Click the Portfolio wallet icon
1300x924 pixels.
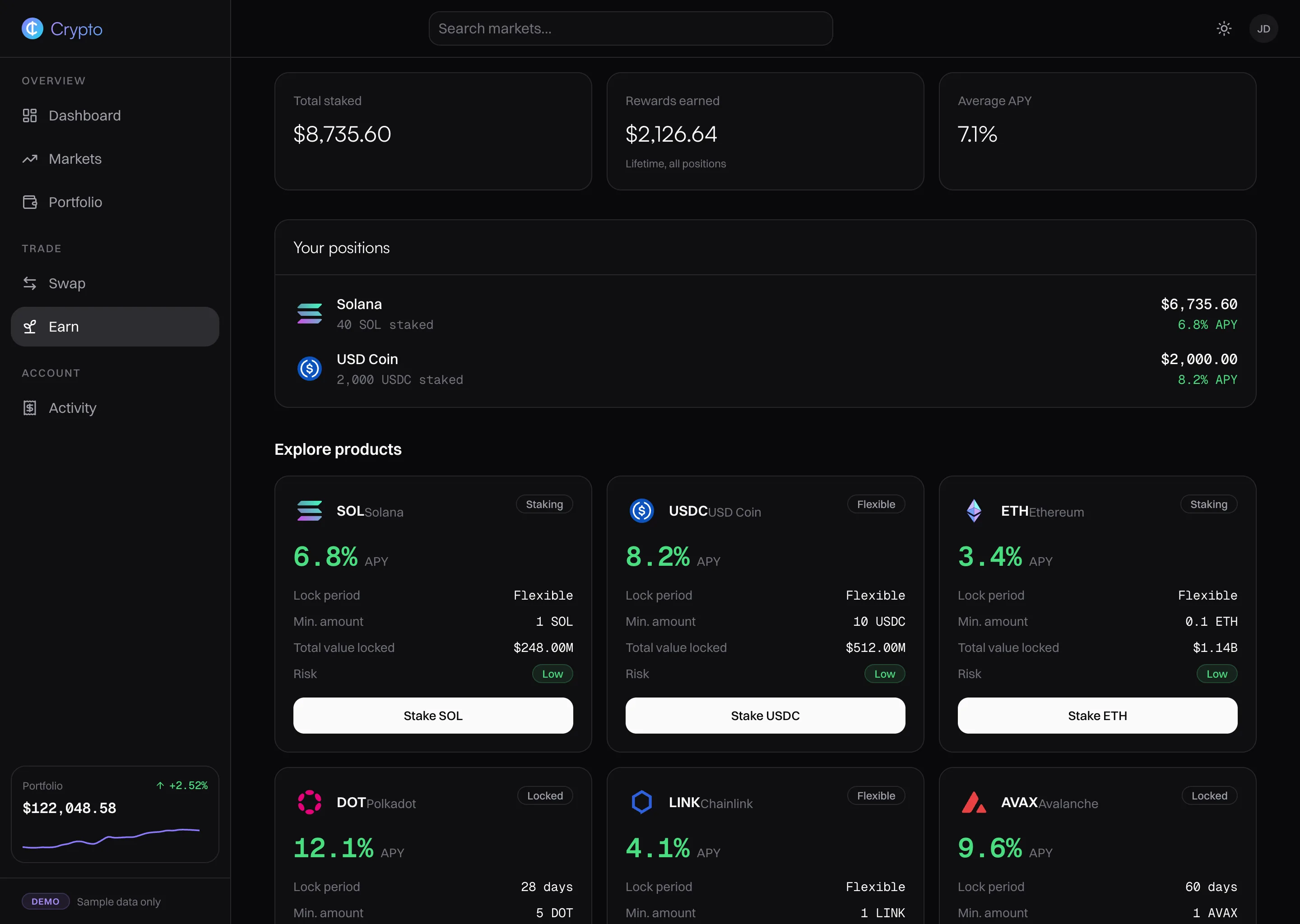30,202
